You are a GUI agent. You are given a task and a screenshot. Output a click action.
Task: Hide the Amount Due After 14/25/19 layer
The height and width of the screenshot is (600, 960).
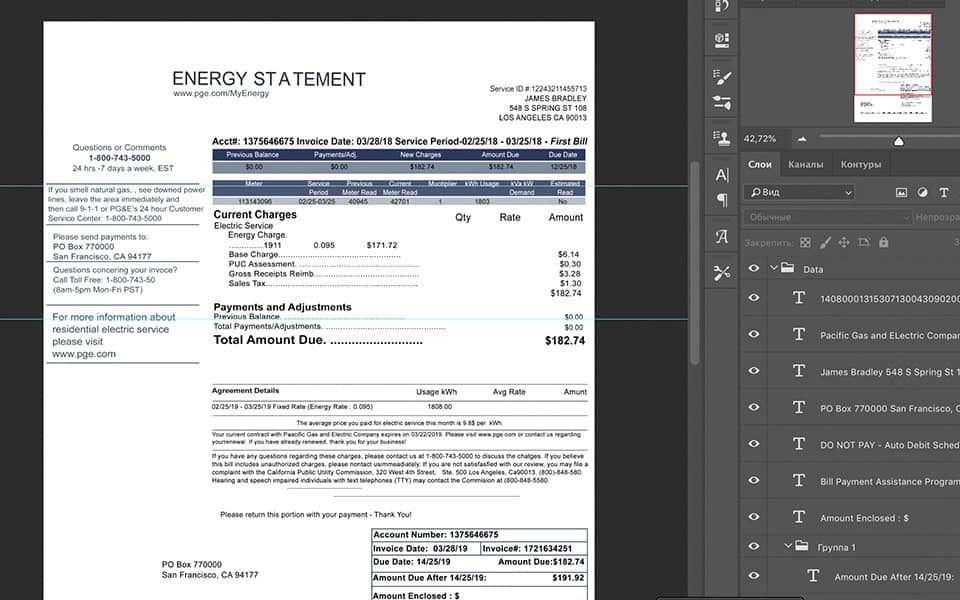(754, 576)
